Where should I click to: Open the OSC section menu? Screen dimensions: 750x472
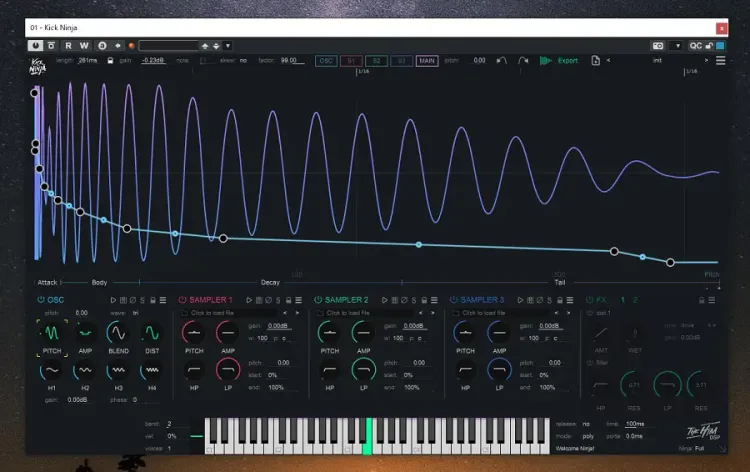tap(163, 300)
